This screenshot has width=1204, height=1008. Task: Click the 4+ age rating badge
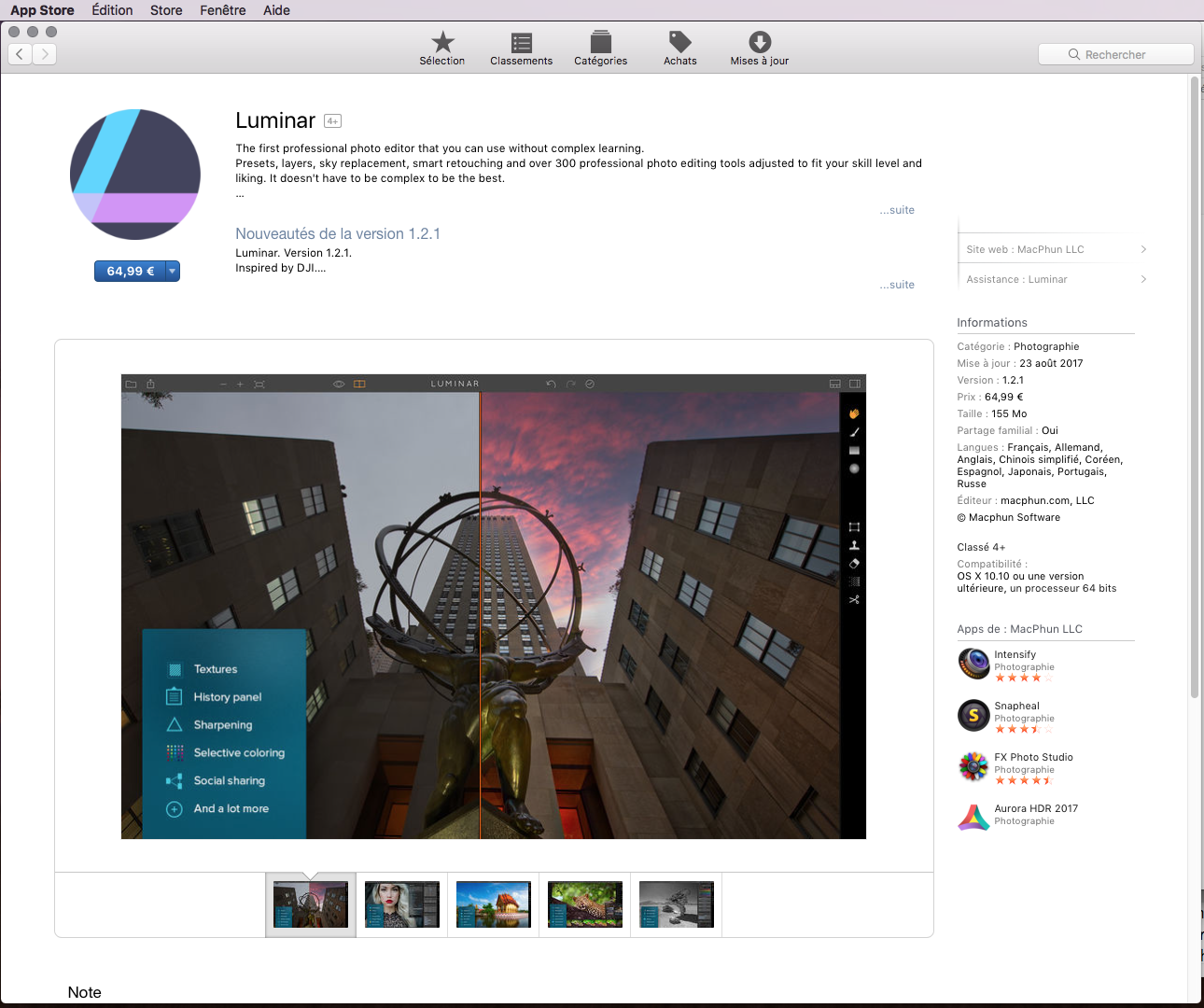[x=332, y=120]
